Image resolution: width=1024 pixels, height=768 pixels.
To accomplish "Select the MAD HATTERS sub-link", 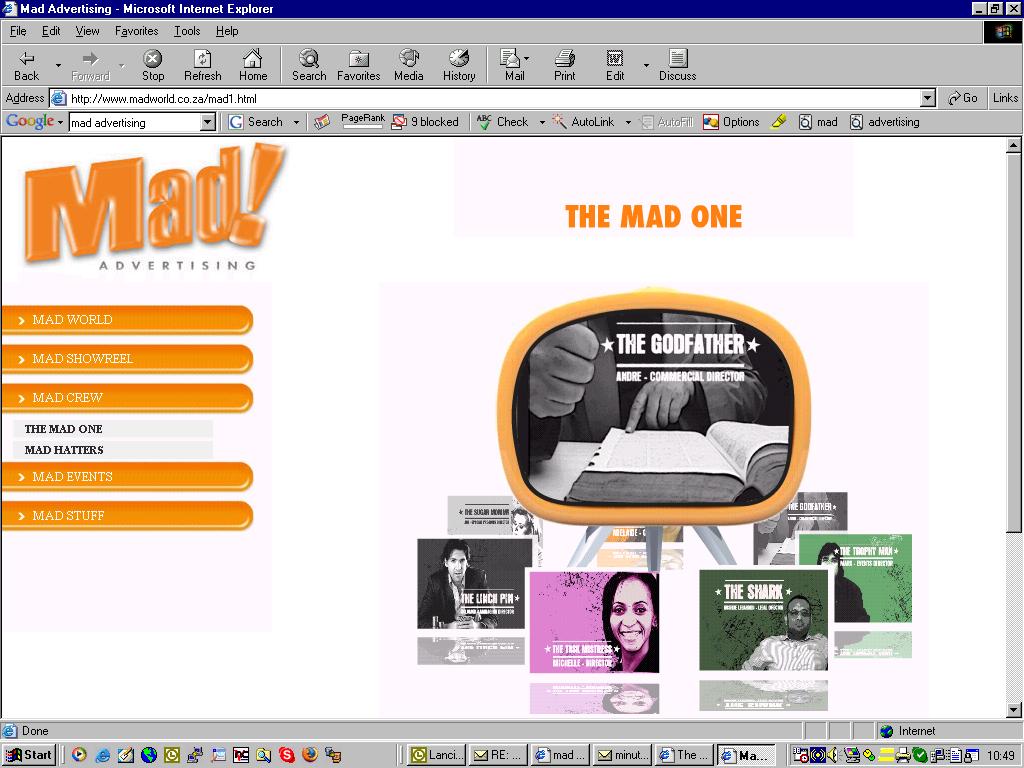I will coord(64,450).
